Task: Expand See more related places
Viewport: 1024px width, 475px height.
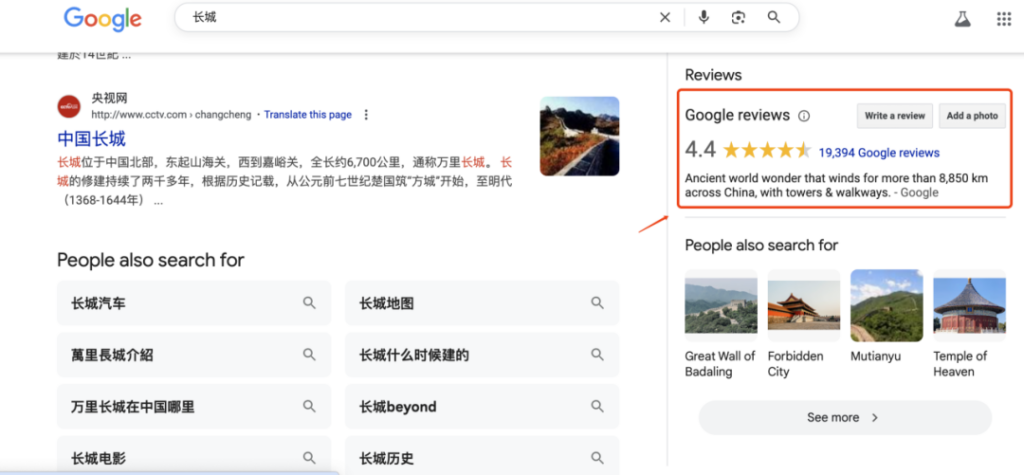Action: 844,417
